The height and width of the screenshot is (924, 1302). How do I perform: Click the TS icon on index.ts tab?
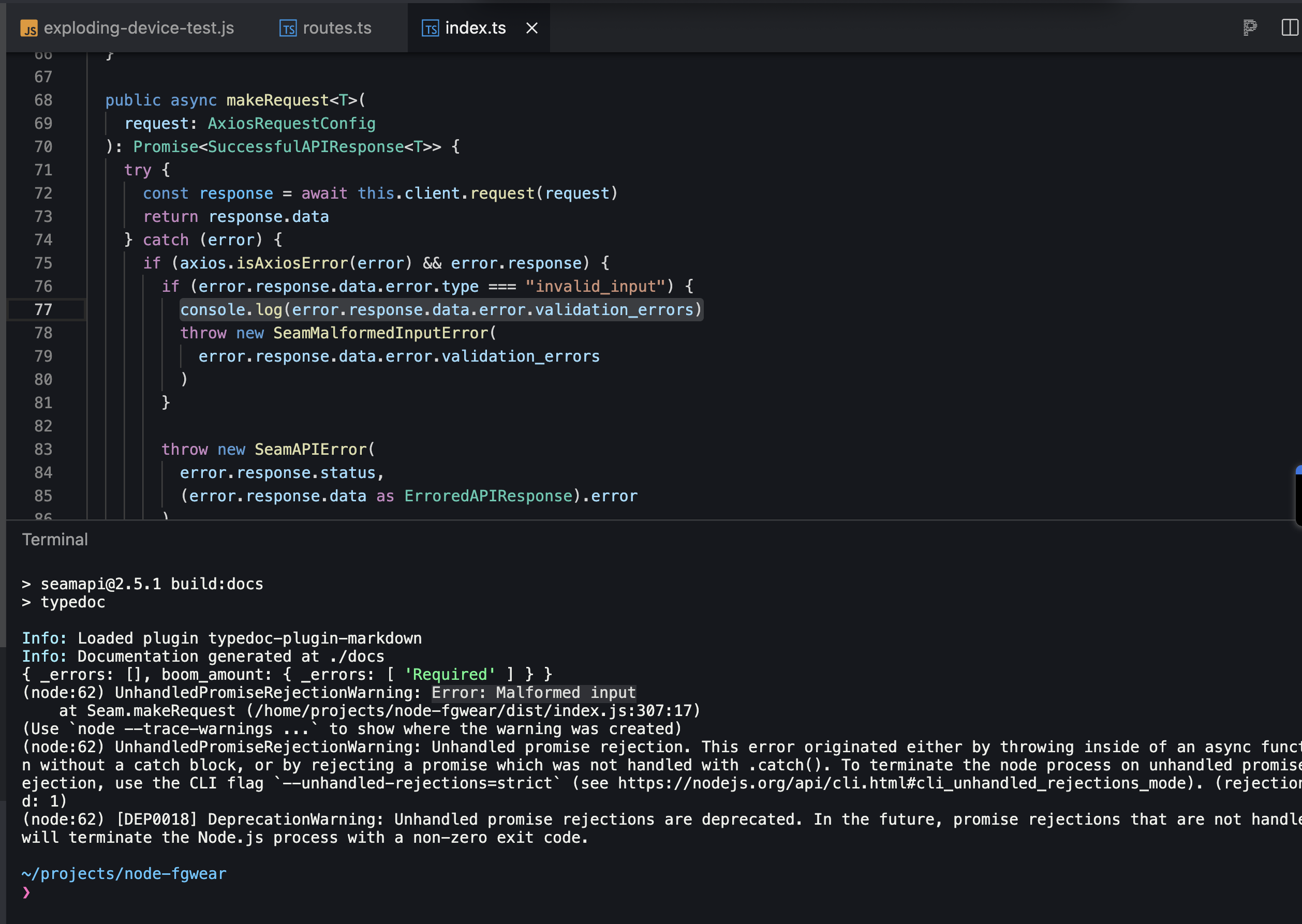click(430, 28)
